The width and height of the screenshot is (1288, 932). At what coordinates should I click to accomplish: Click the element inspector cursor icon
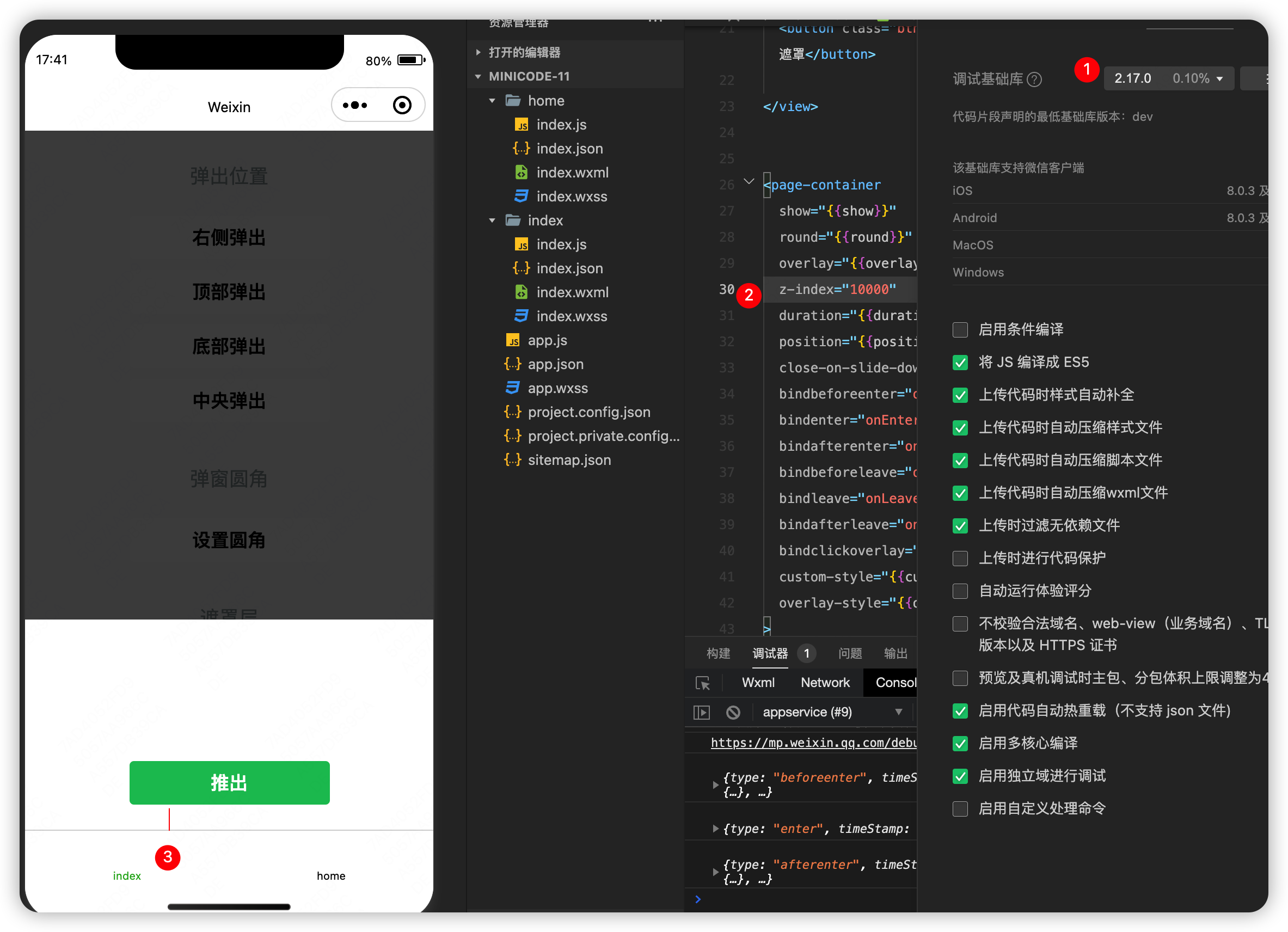pyautogui.click(x=702, y=683)
